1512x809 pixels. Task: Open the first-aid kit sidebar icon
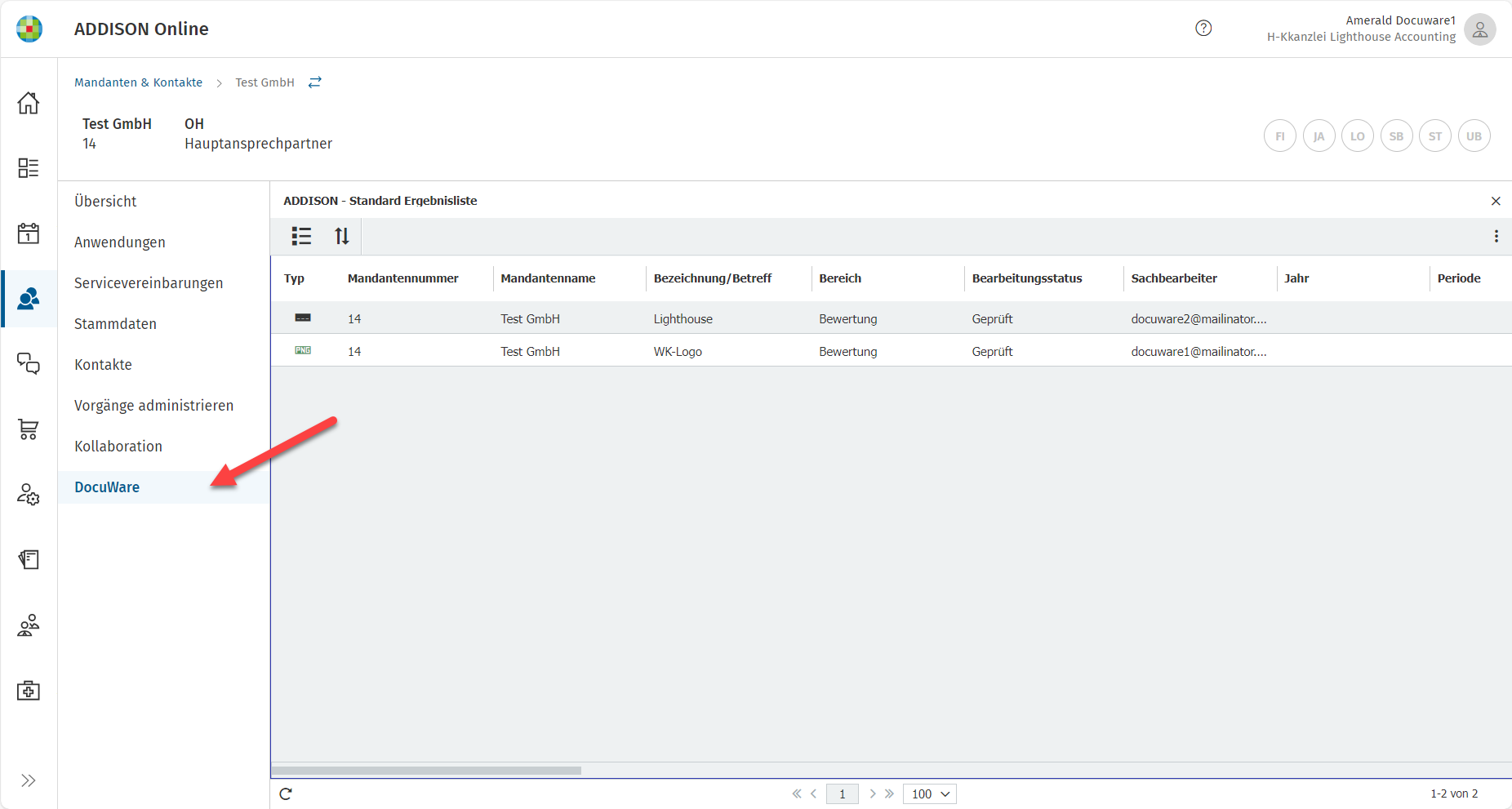tap(29, 691)
